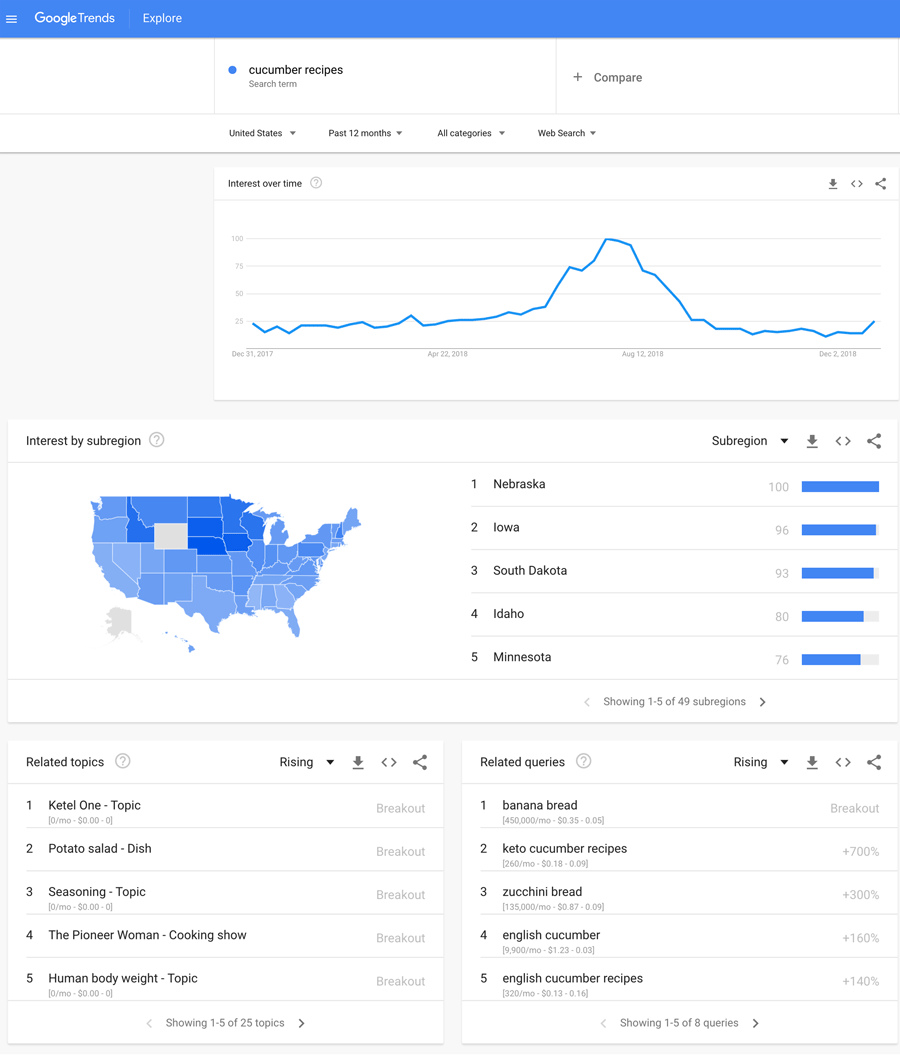Open the Web Search type dropdown
Viewport: 900px width, 1055px height.
(x=566, y=133)
